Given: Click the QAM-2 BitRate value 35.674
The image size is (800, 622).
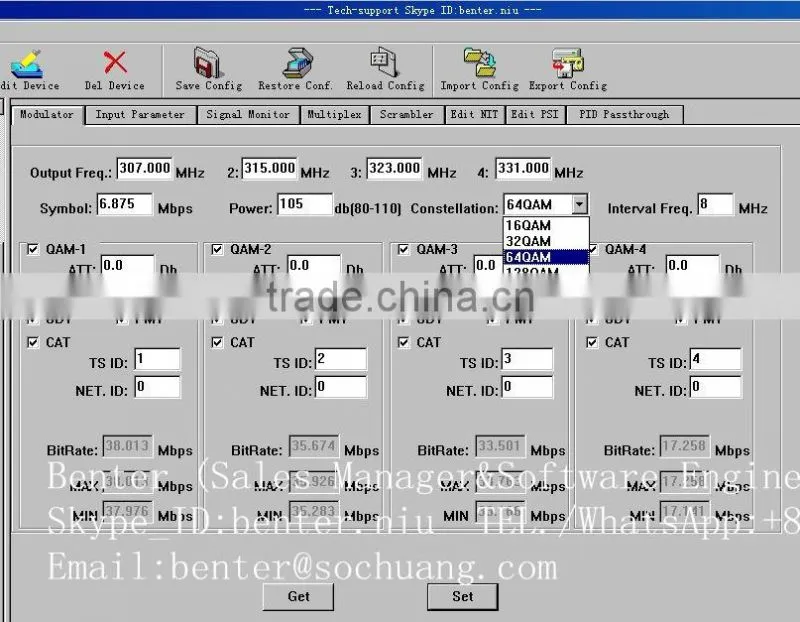Looking at the screenshot, I should pos(314,446).
